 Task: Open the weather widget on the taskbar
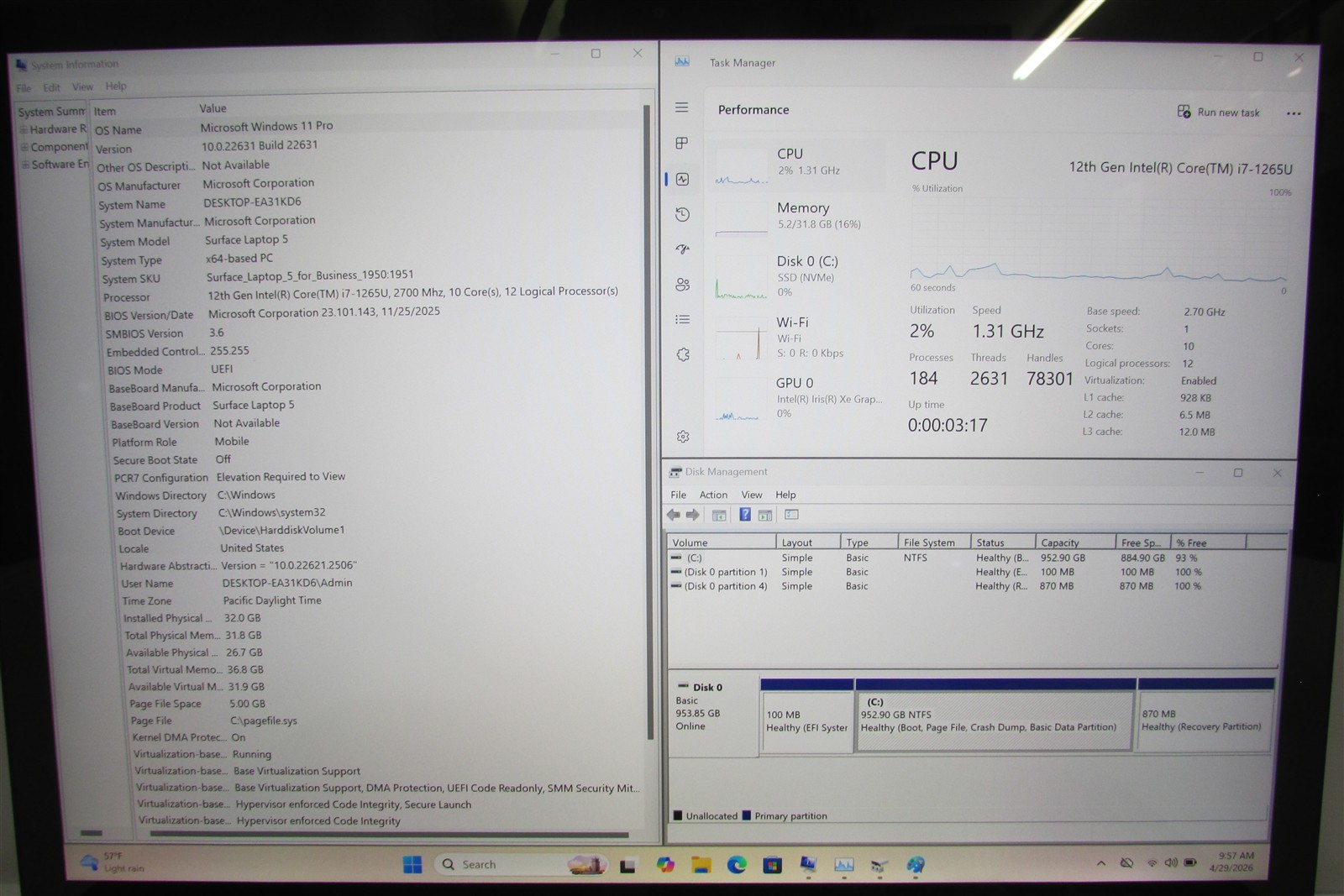point(113,862)
